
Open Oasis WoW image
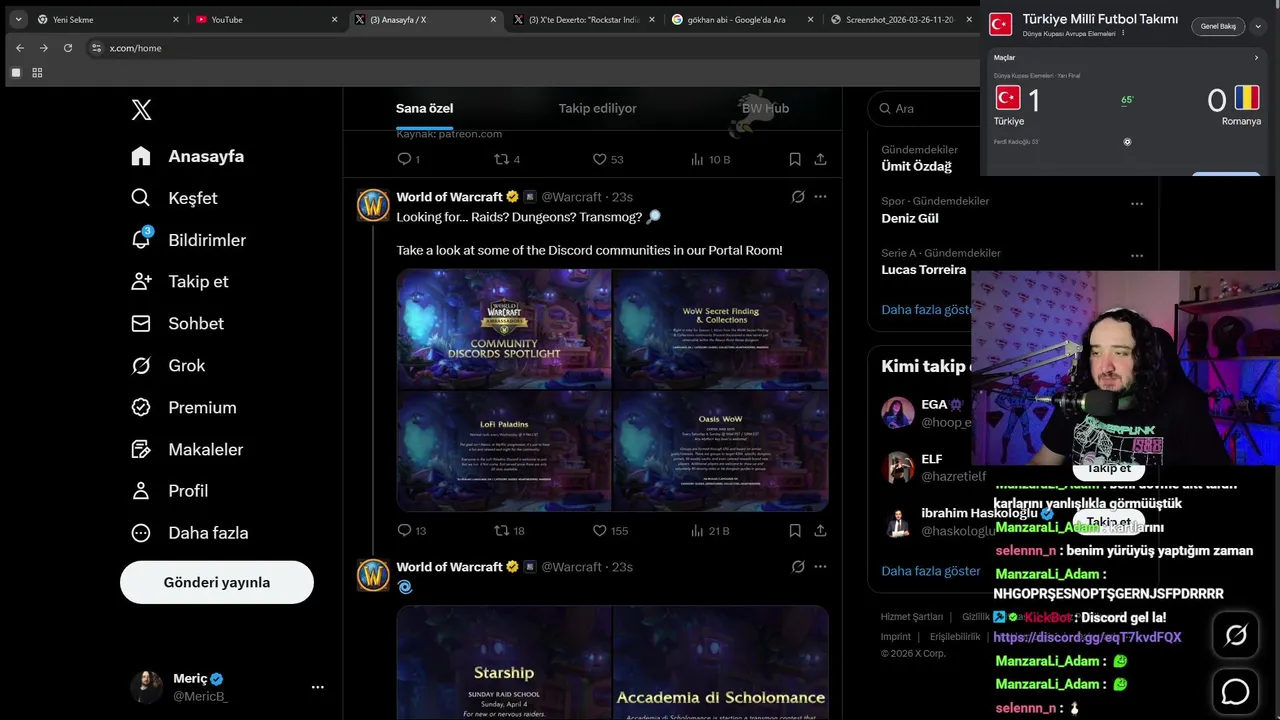(x=721, y=451)
